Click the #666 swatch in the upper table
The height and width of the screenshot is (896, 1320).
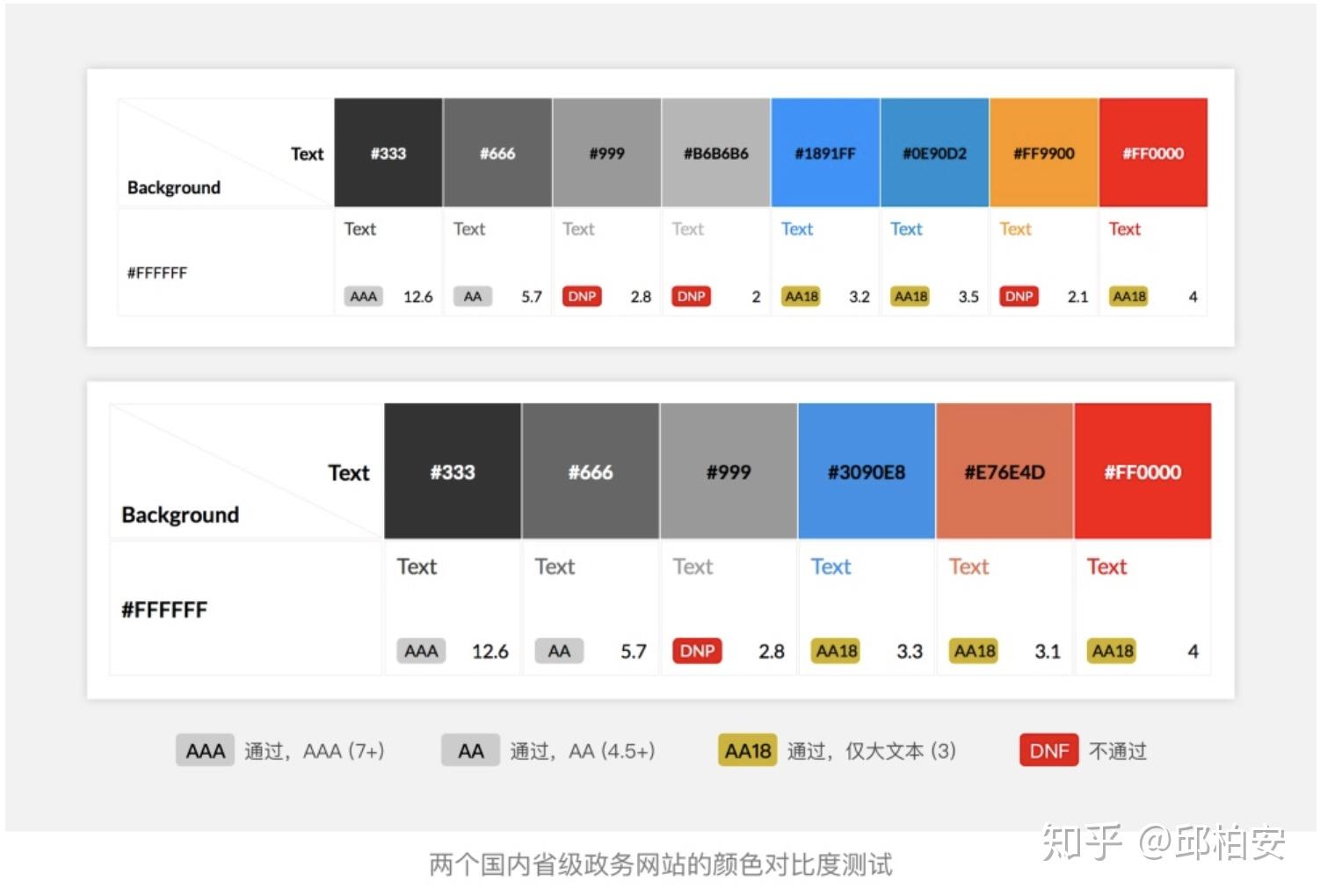(x=497, y=153)
